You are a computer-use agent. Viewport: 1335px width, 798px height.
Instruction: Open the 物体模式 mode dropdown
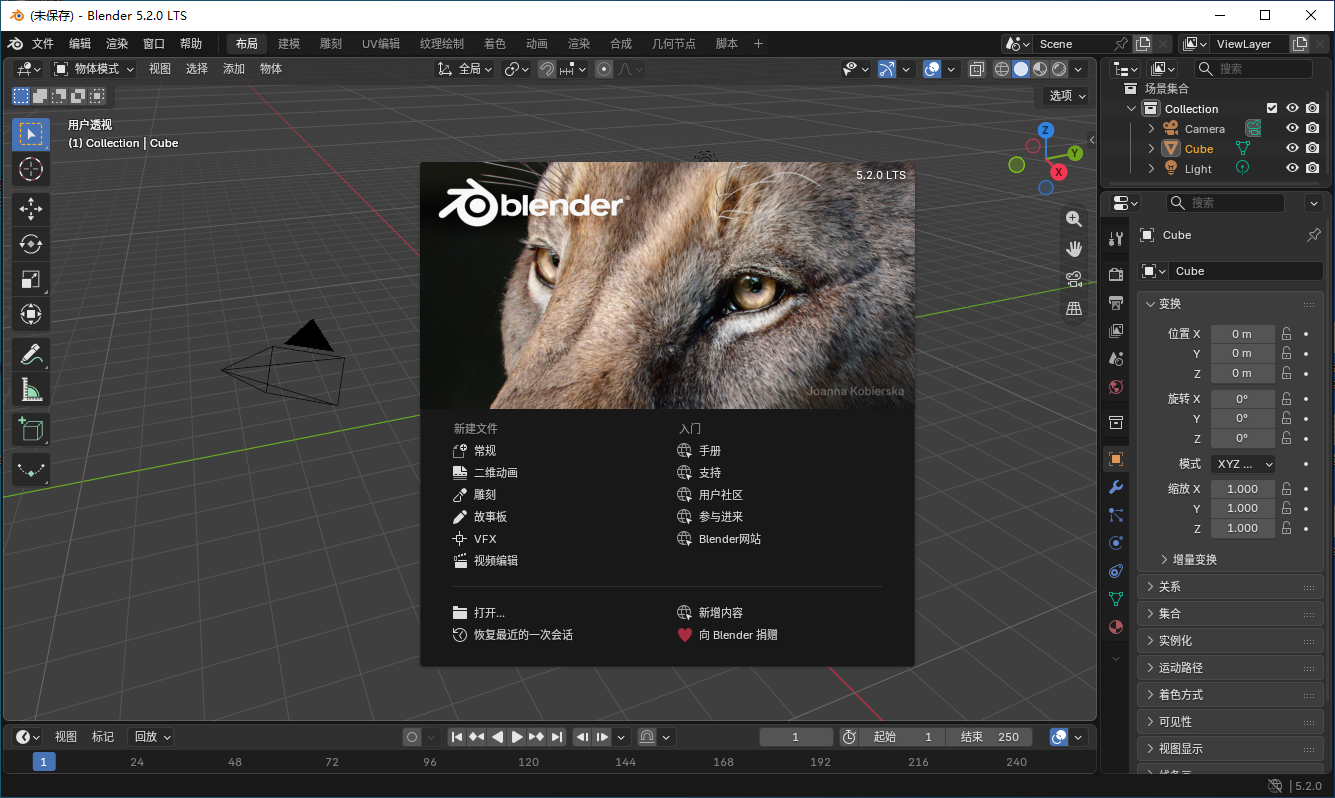coord(94,69)
